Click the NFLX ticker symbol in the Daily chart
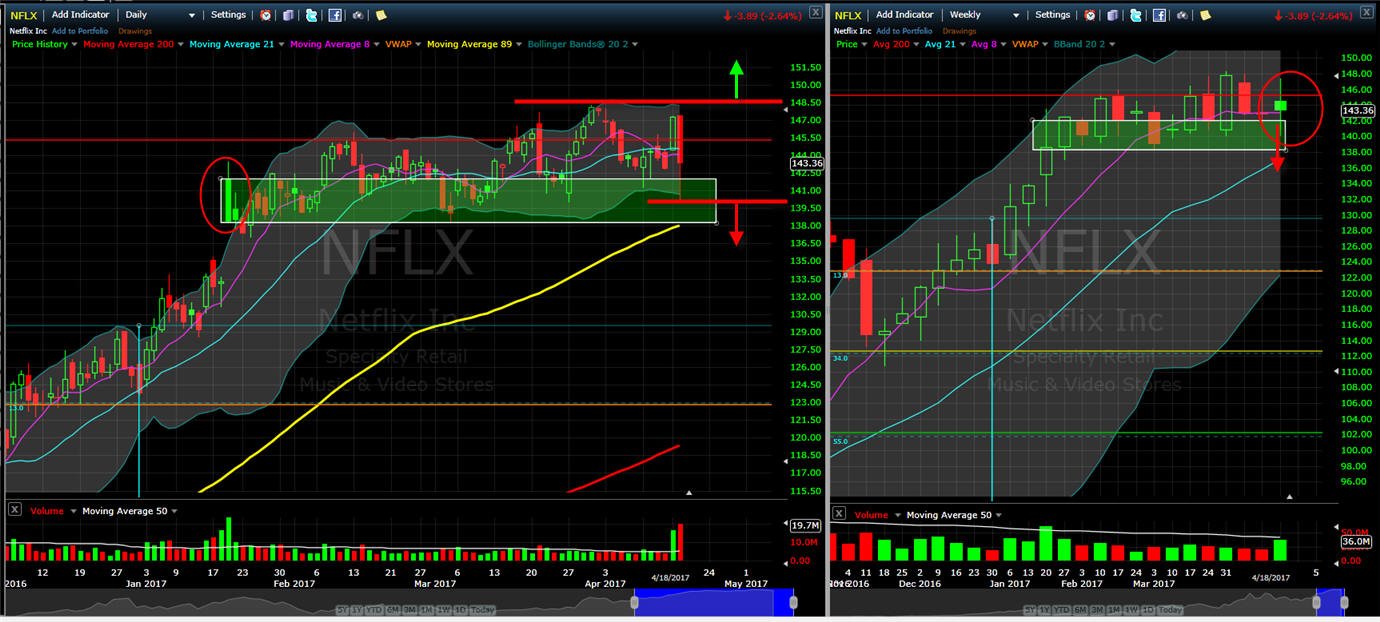 [24, 15]
